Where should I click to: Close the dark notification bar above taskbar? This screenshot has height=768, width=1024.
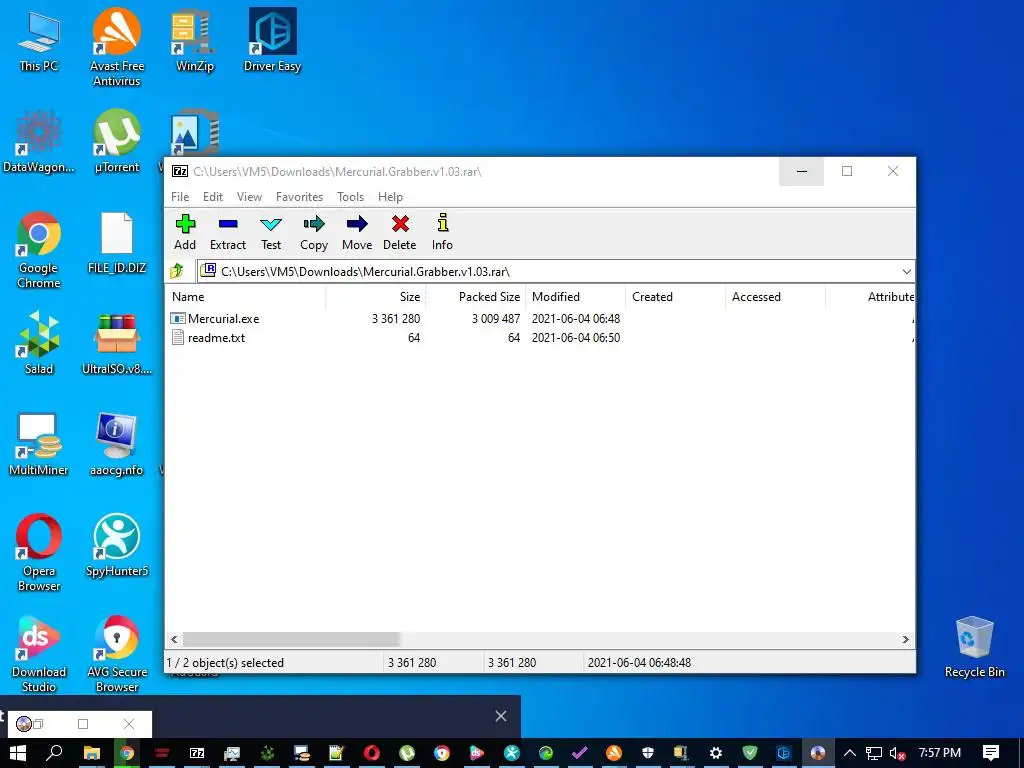point(501,716)
